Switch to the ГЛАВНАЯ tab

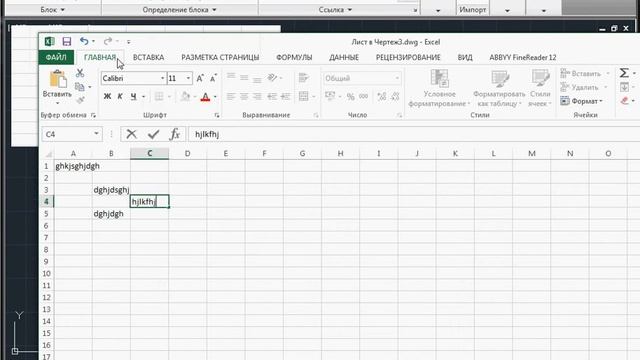100,58
